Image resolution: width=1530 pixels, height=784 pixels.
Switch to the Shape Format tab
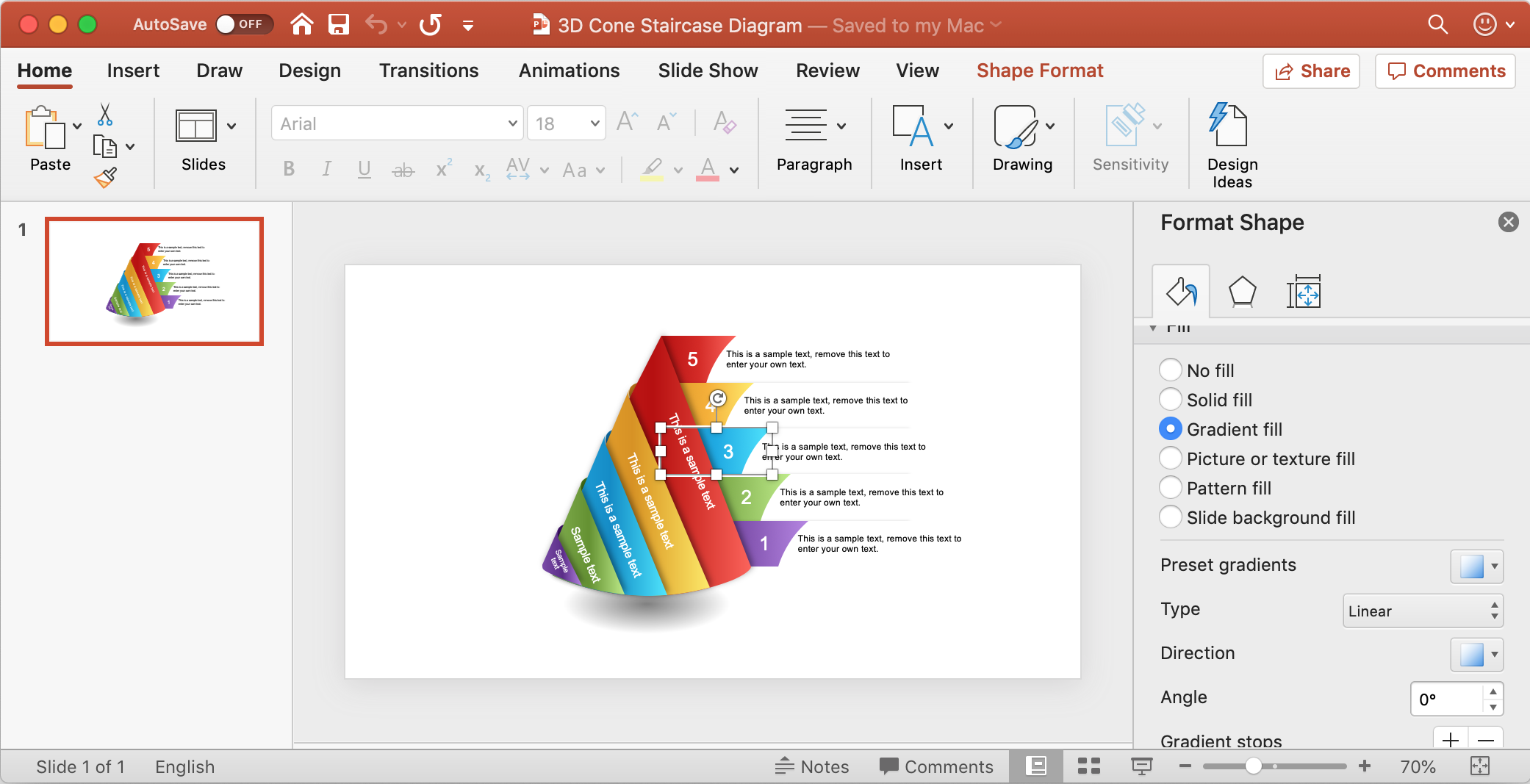point(1039,71)
